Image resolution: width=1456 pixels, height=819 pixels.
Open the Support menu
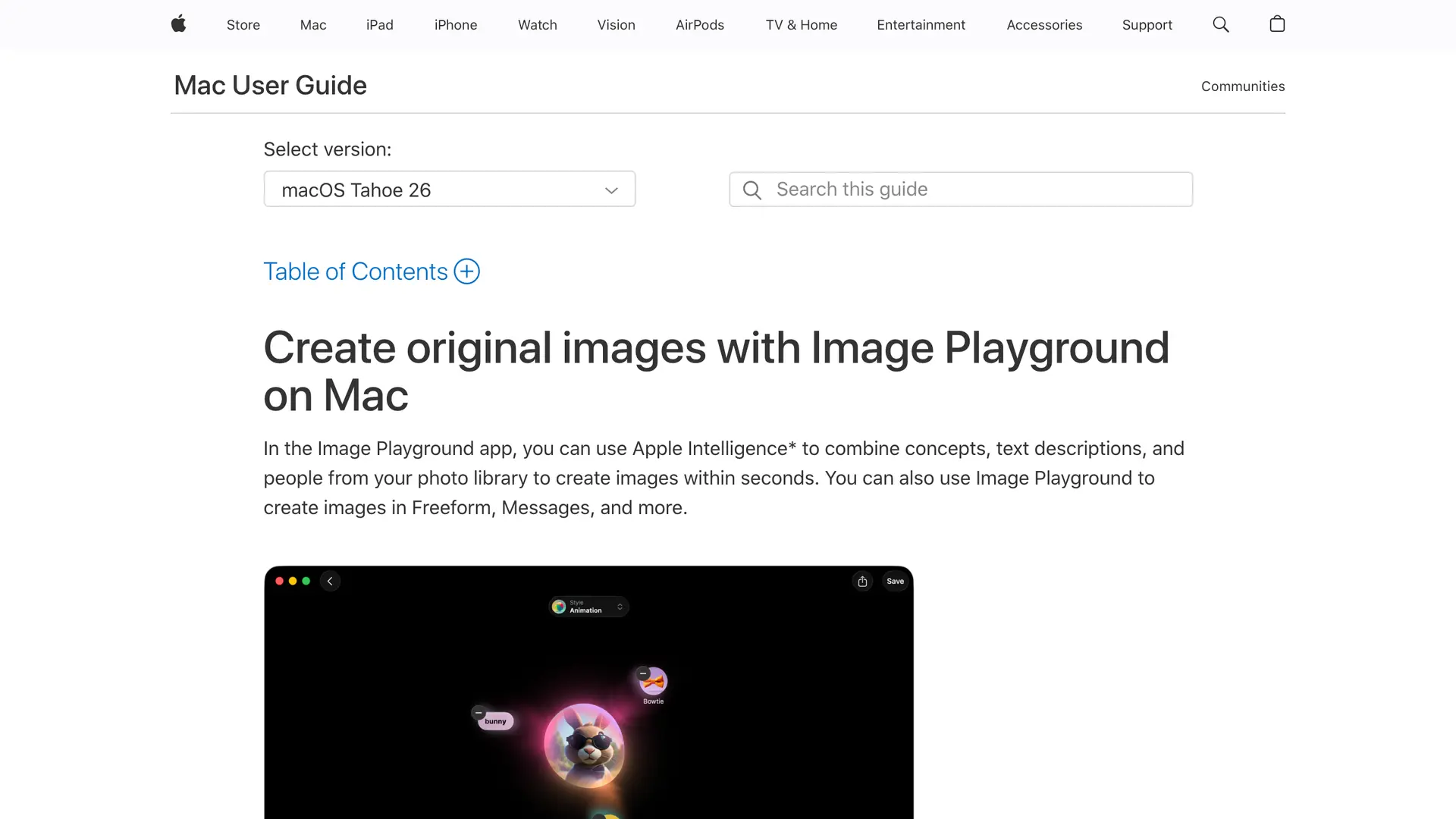coord(1147,25)
